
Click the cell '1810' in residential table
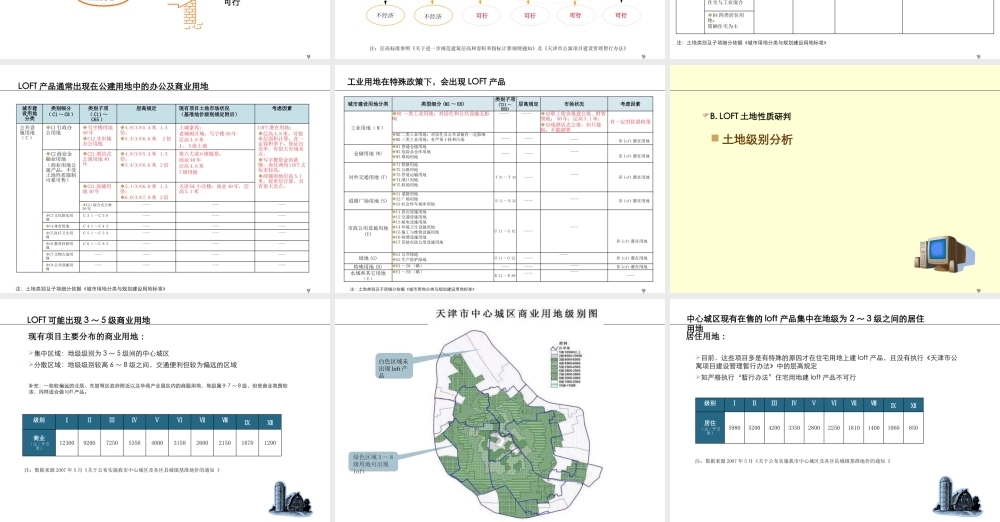click(x=854, y=428)
